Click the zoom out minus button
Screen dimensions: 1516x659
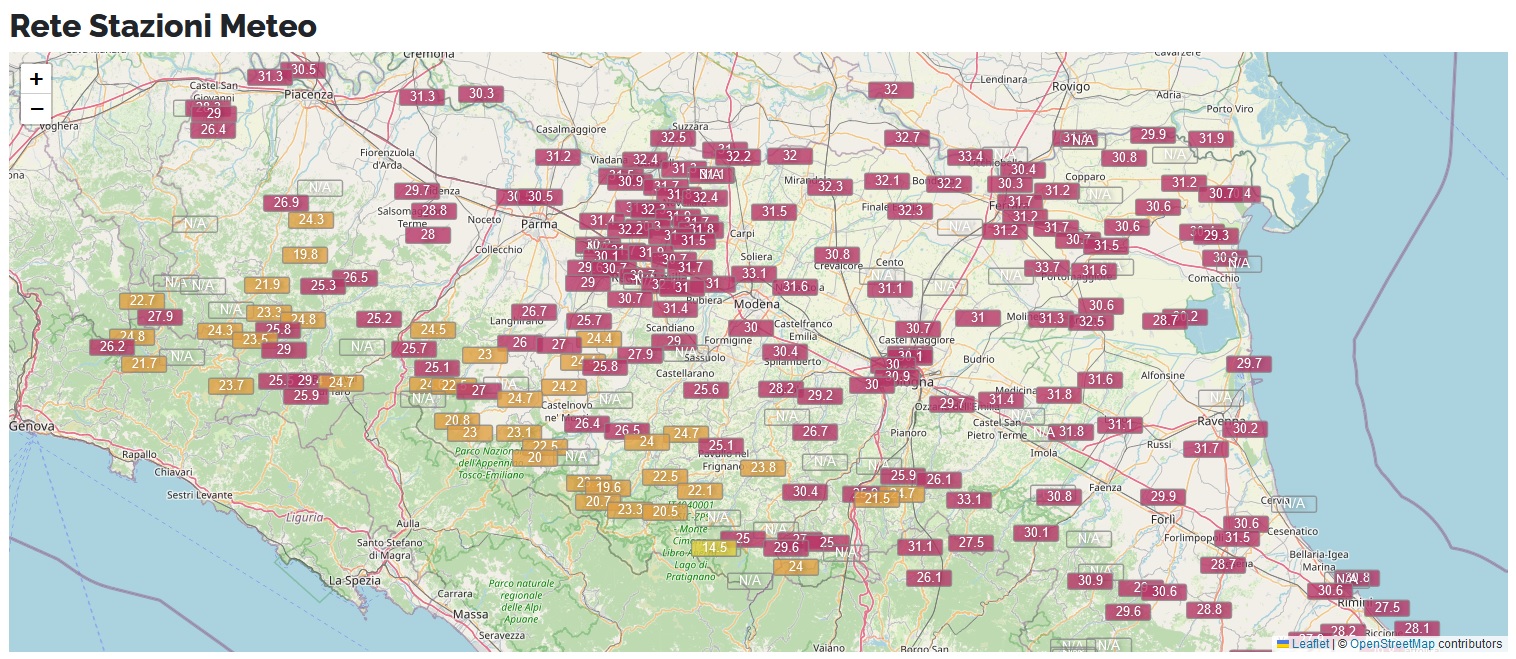[36, 108]
